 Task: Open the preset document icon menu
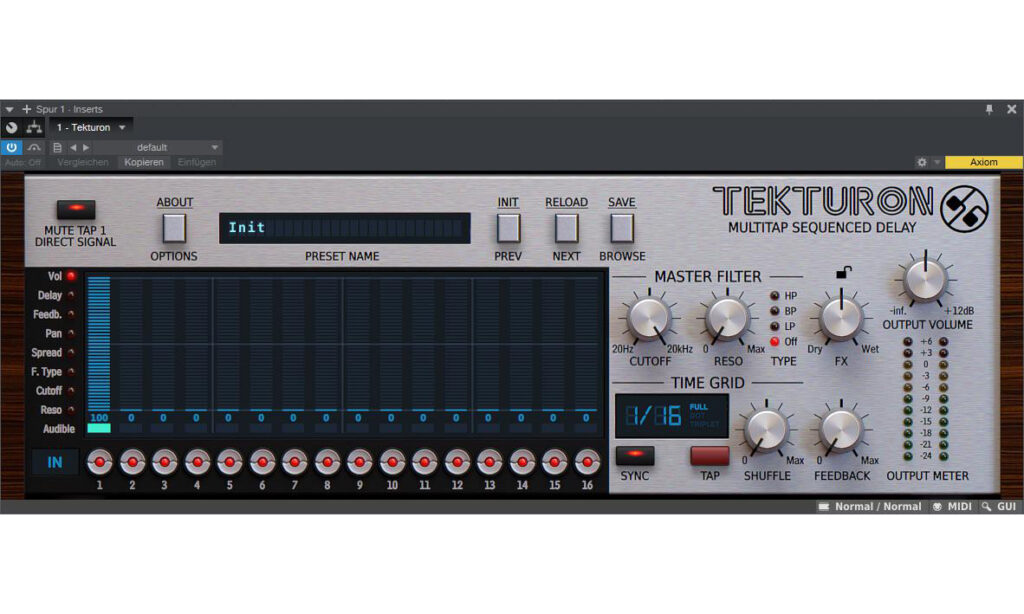point(57,148)
